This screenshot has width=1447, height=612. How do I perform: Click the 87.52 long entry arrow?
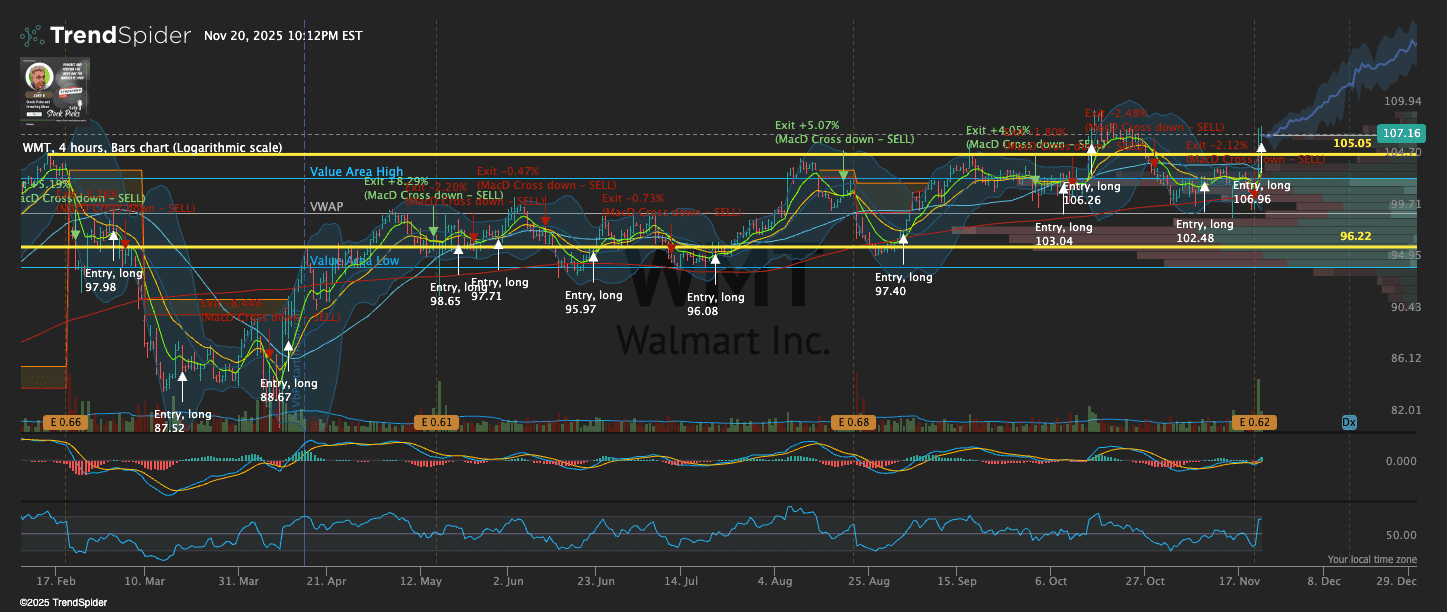pos(183,377)
